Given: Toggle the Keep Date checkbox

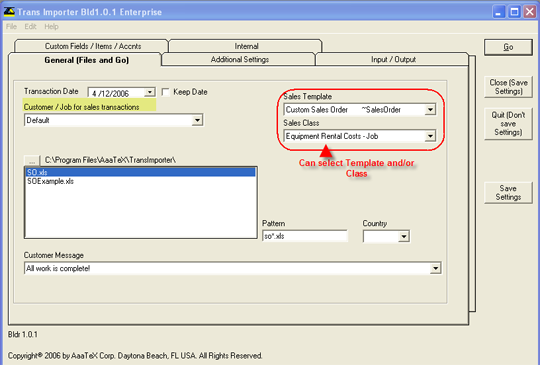Looking at the screenshot, I should click(x=166, y=92).
